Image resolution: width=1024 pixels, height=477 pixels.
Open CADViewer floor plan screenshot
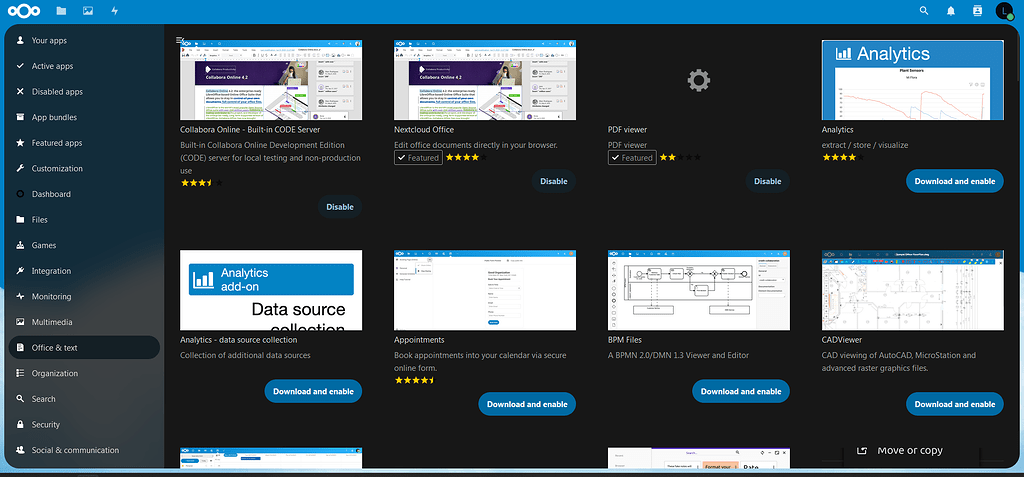912,290
